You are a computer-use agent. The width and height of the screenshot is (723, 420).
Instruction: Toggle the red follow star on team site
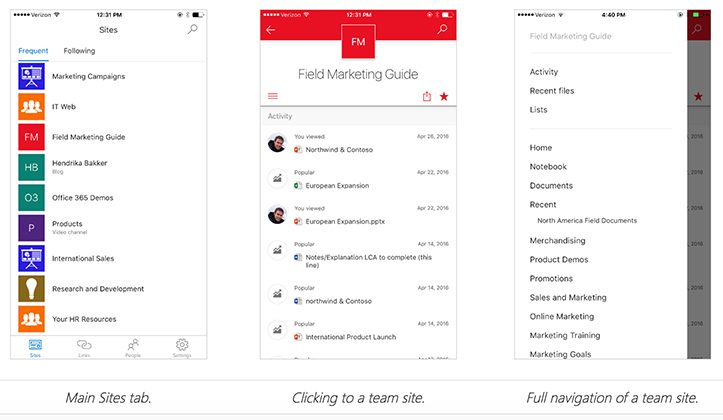[444, 96]
